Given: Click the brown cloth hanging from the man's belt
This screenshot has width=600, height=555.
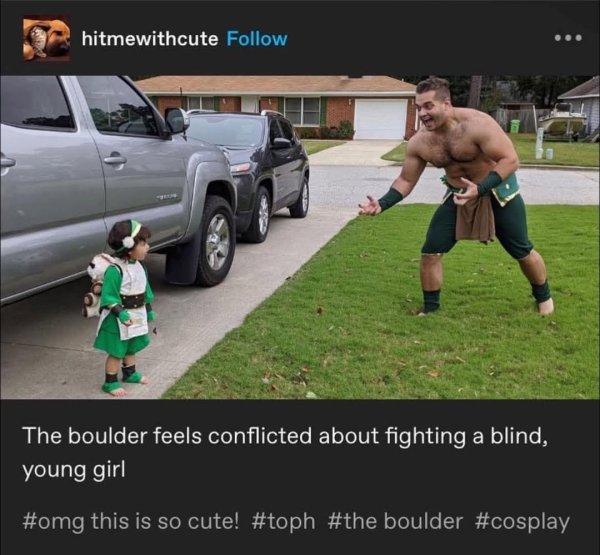Looking at the screenshot, I should [x=475, y=219].
